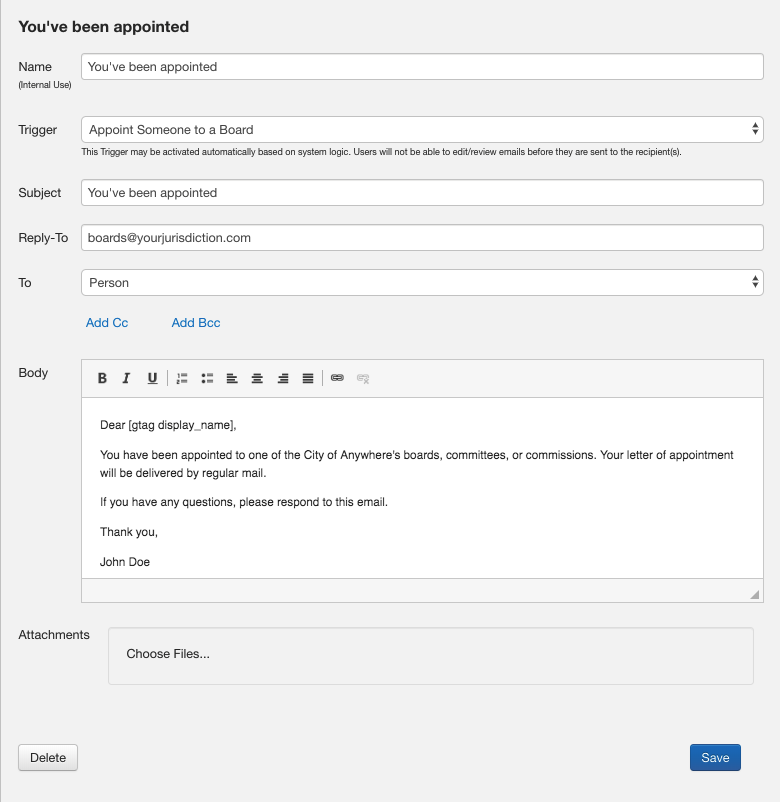
Task: Open the Trigger dropdown
Action: [x=422, y=130]
